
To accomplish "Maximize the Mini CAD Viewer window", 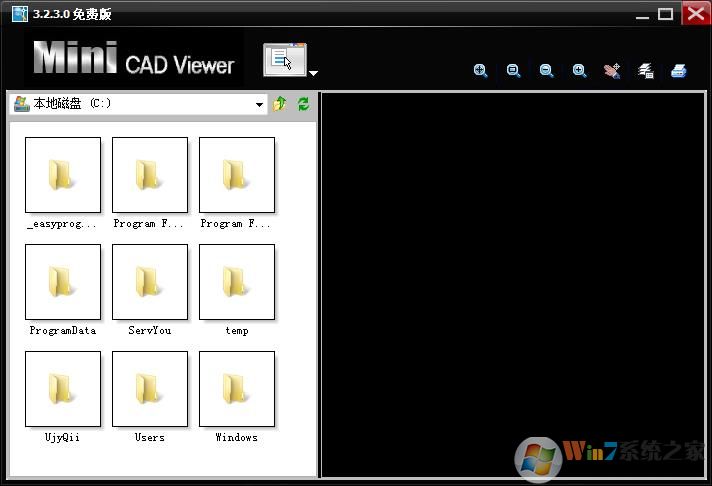I will point(666,14).
